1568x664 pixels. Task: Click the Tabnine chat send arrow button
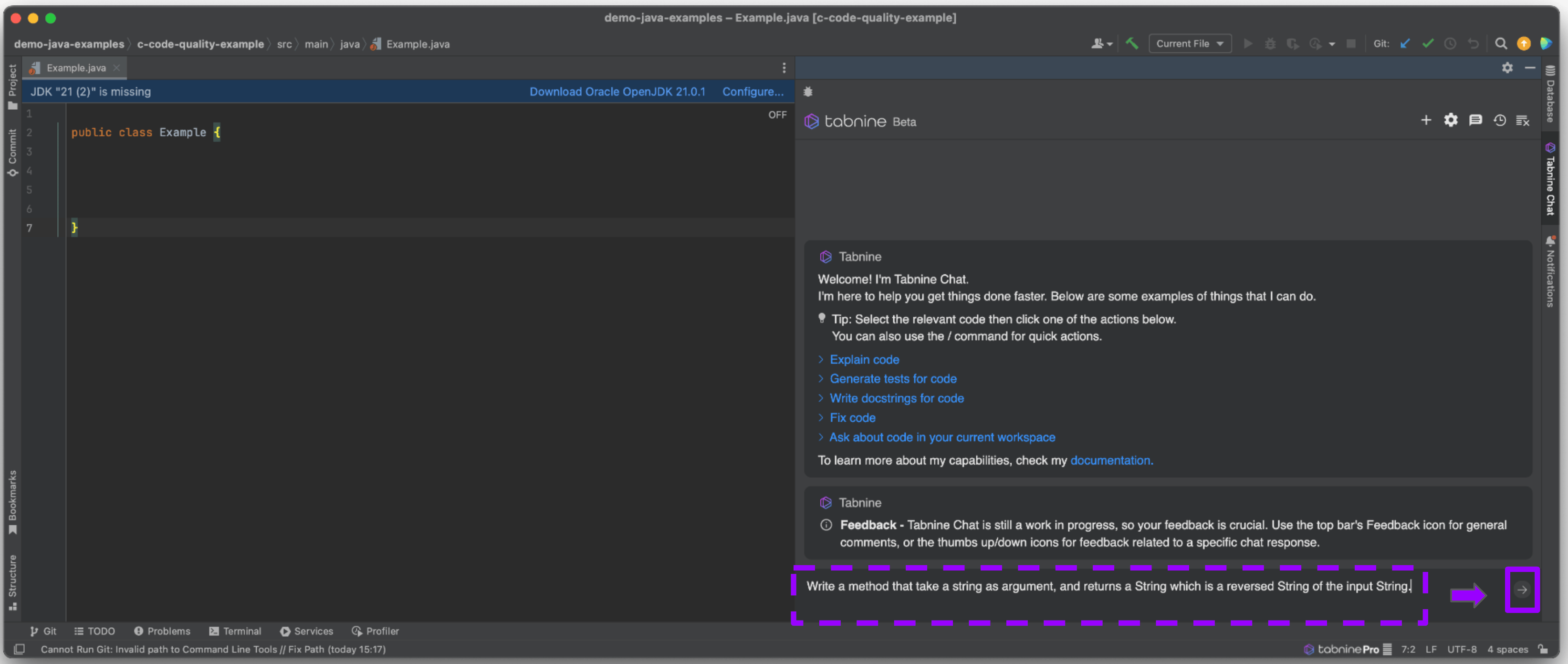[x=1521, y=589]
